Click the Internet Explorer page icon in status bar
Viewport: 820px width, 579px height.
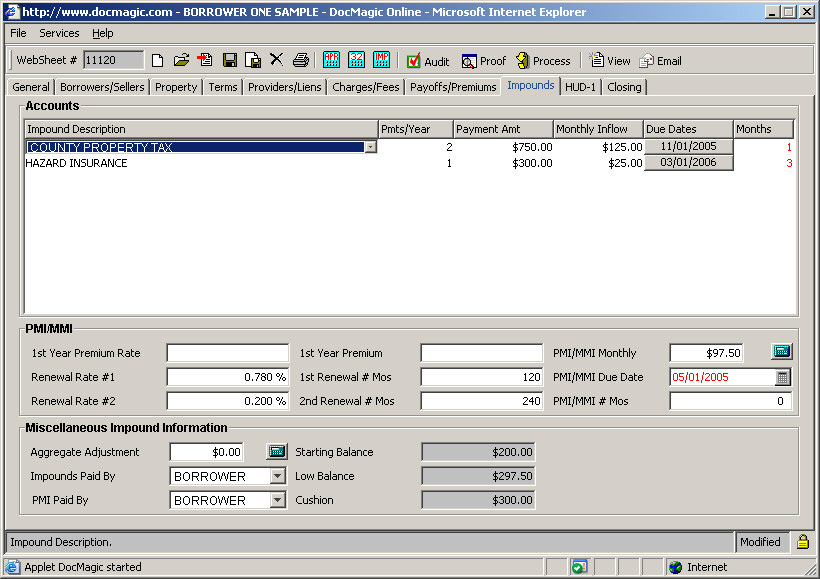12,567
